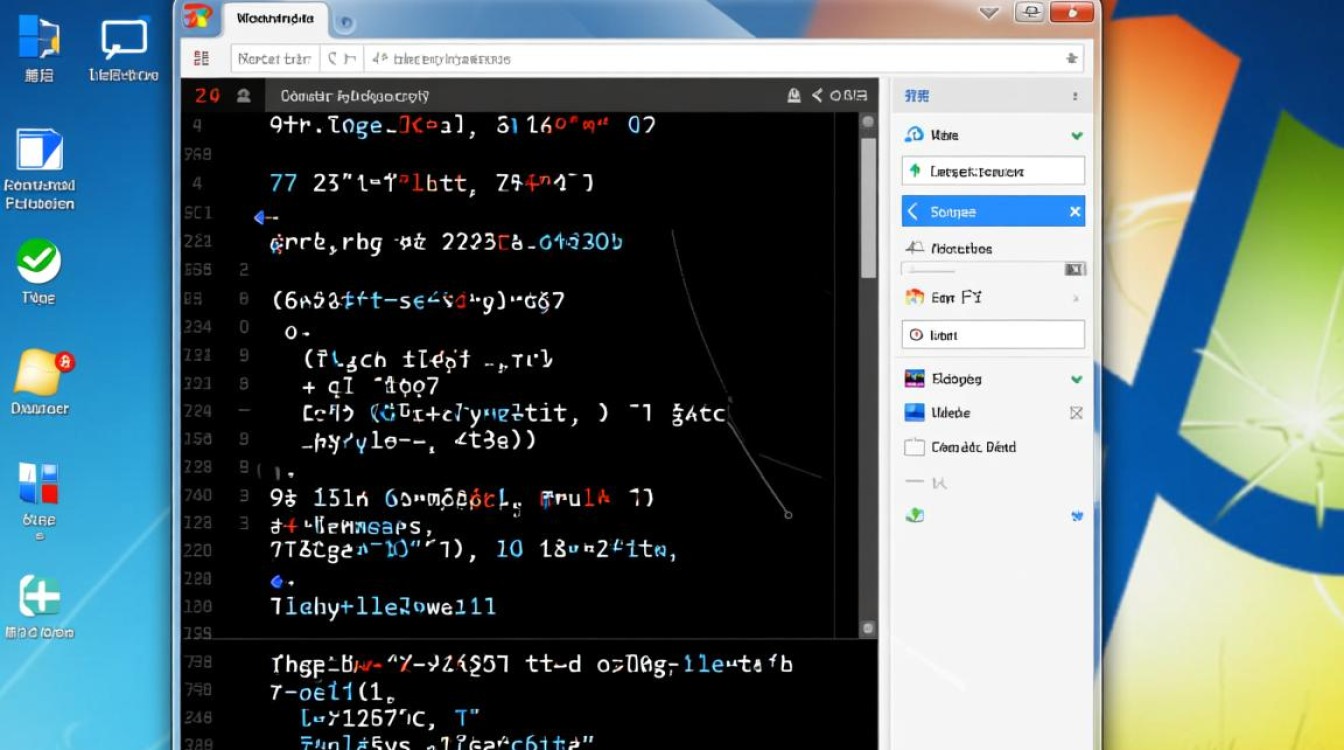Click the green up-arrow icon in side panel
The height and width of the screenshot is (750, 1344).
[914, 171]
